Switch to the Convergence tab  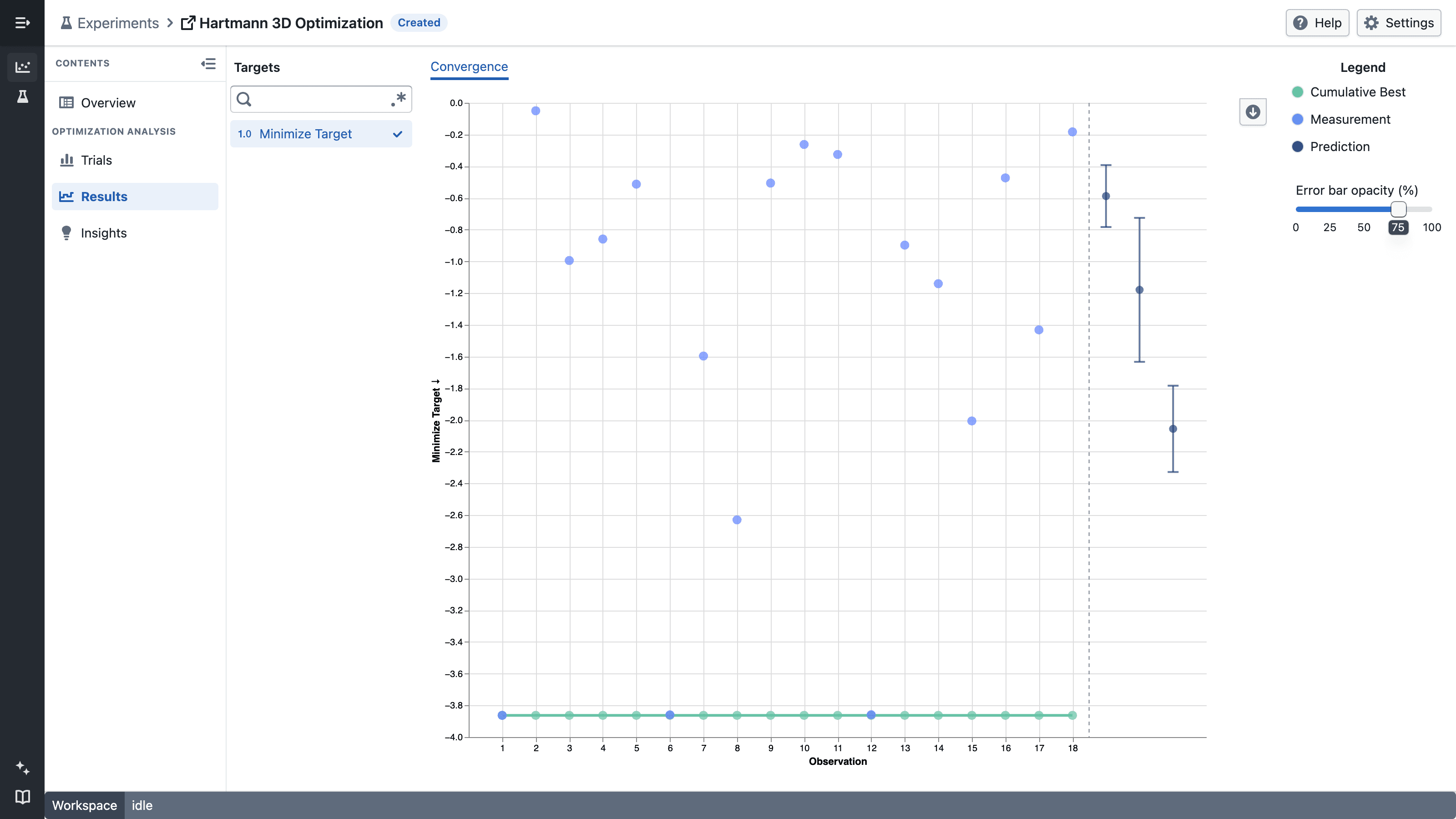click(469, 67)
